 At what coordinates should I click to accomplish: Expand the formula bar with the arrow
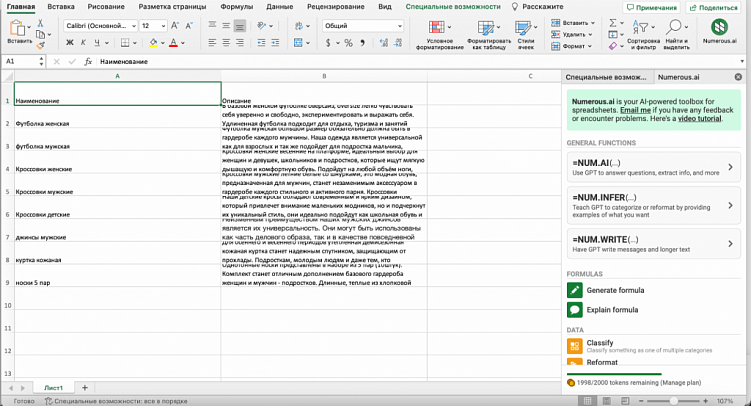pos(742,61)
